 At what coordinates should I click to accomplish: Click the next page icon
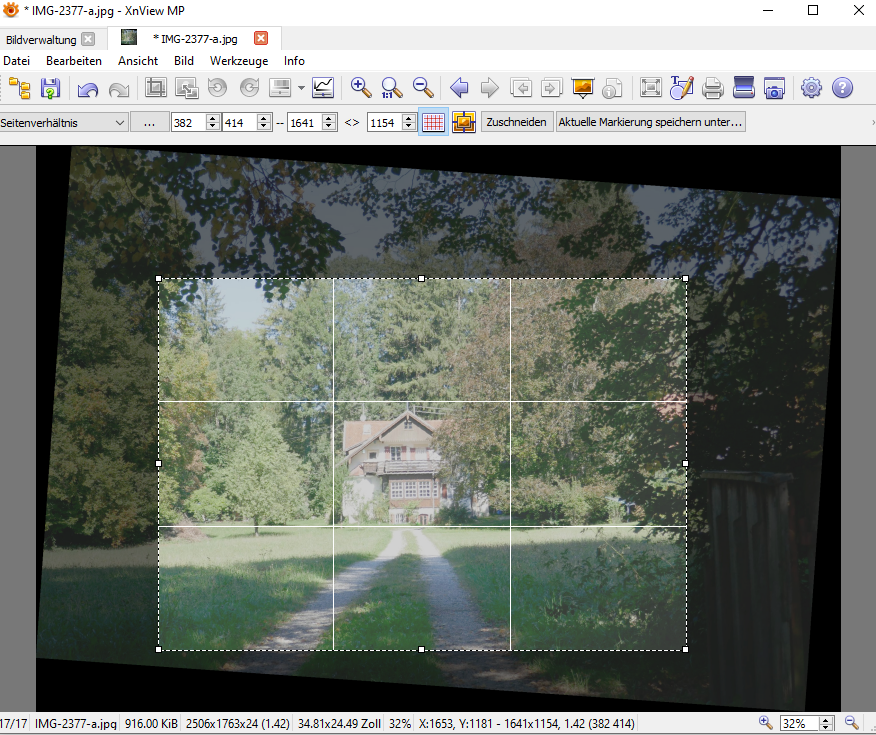coord(551,88)
